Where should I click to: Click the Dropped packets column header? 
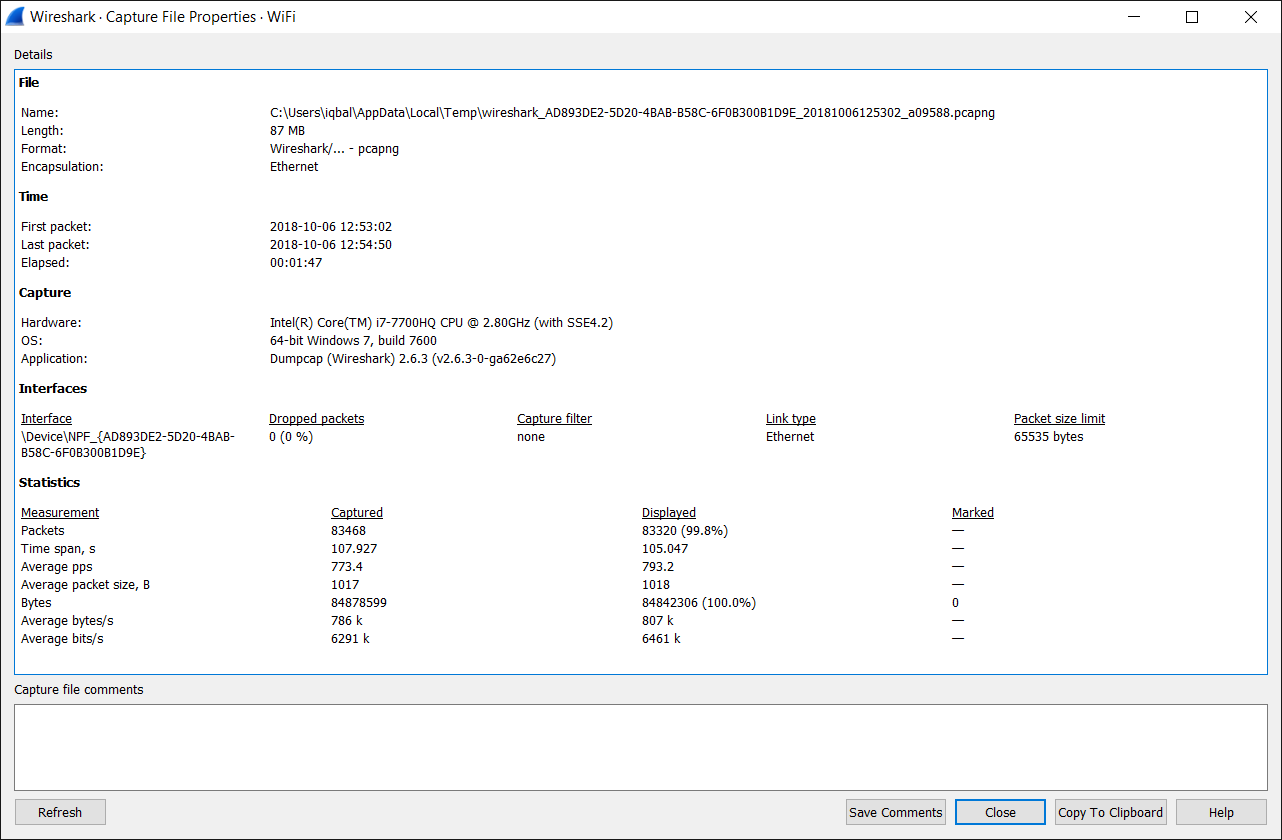pos(316,419)
